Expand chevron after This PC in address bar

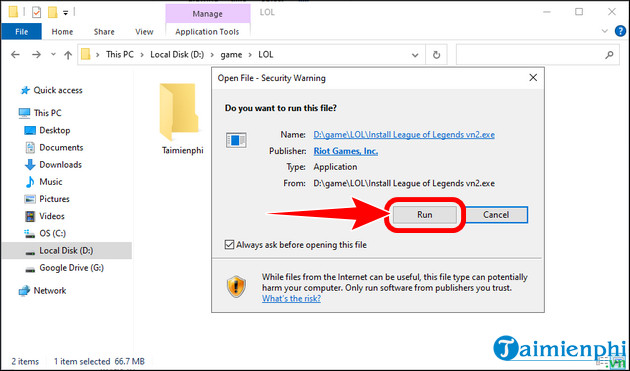pyautogui.click(x=142, y=55)
